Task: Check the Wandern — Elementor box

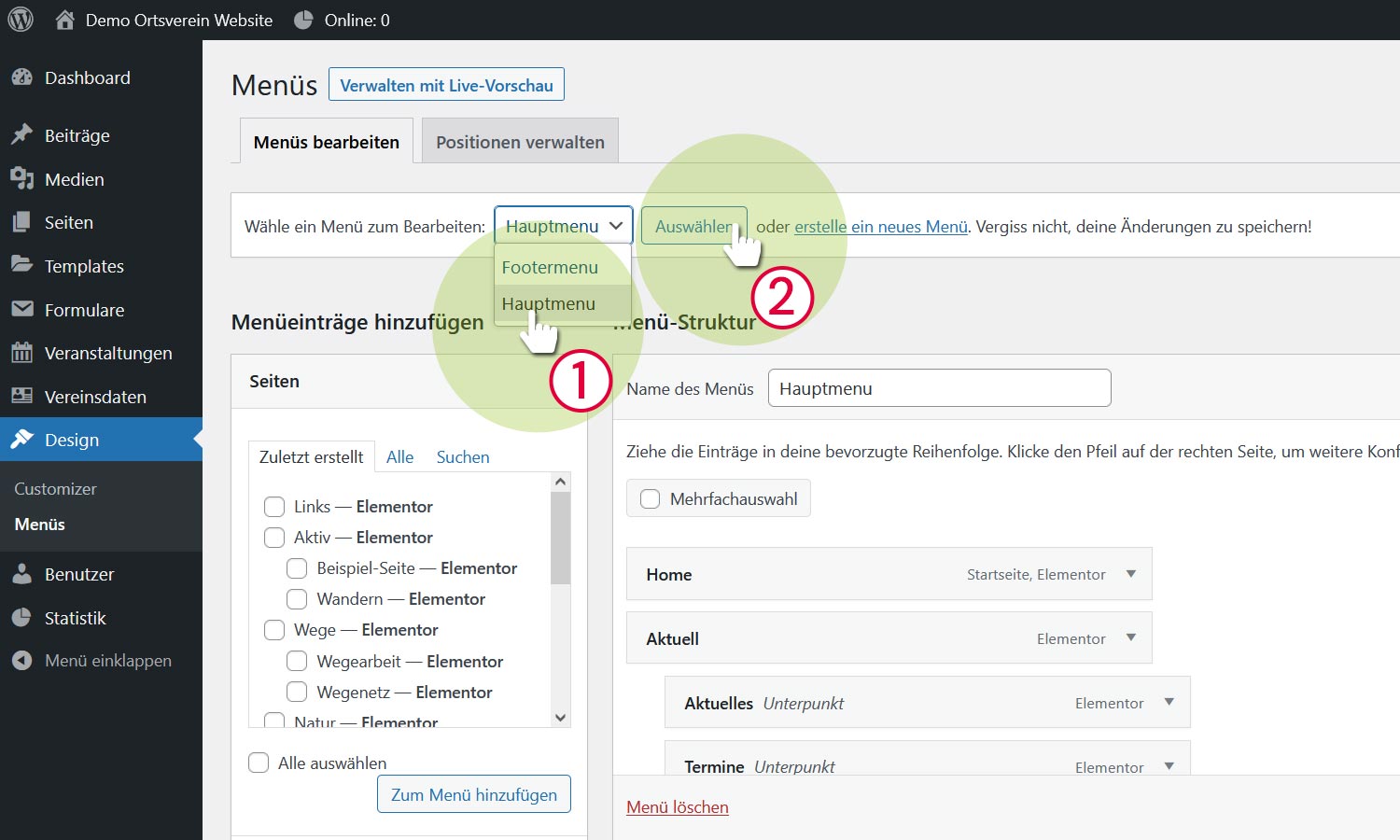Action: (x=297, y=599)
